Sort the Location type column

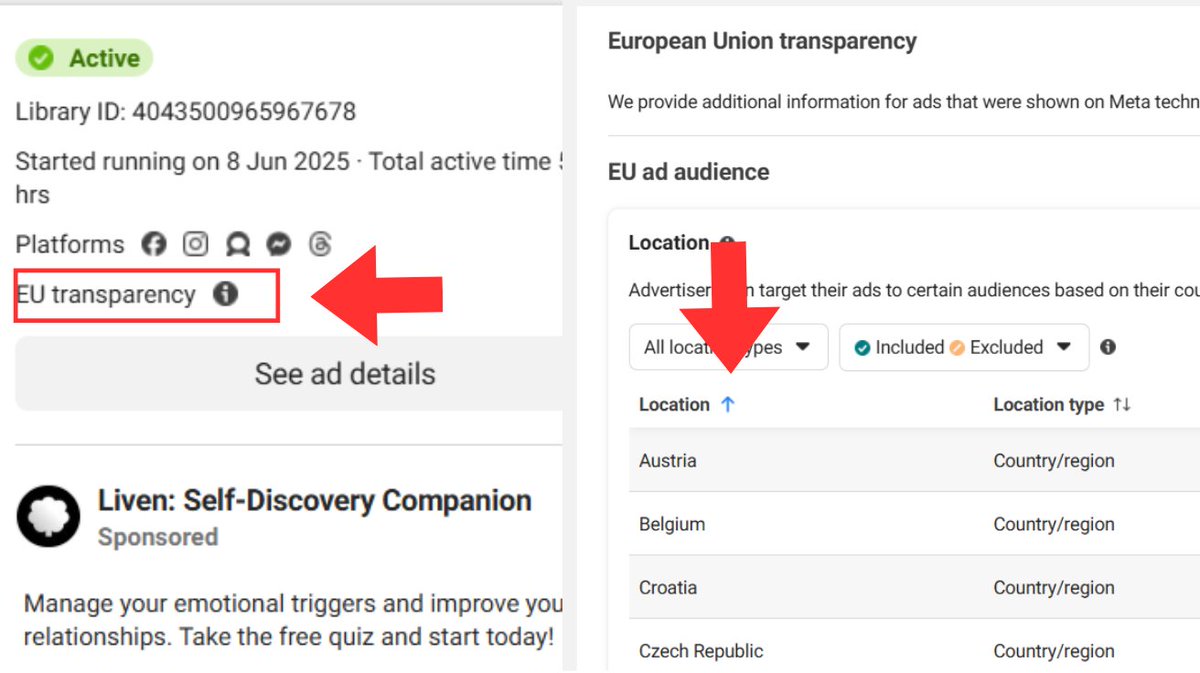coord(1122,405)
